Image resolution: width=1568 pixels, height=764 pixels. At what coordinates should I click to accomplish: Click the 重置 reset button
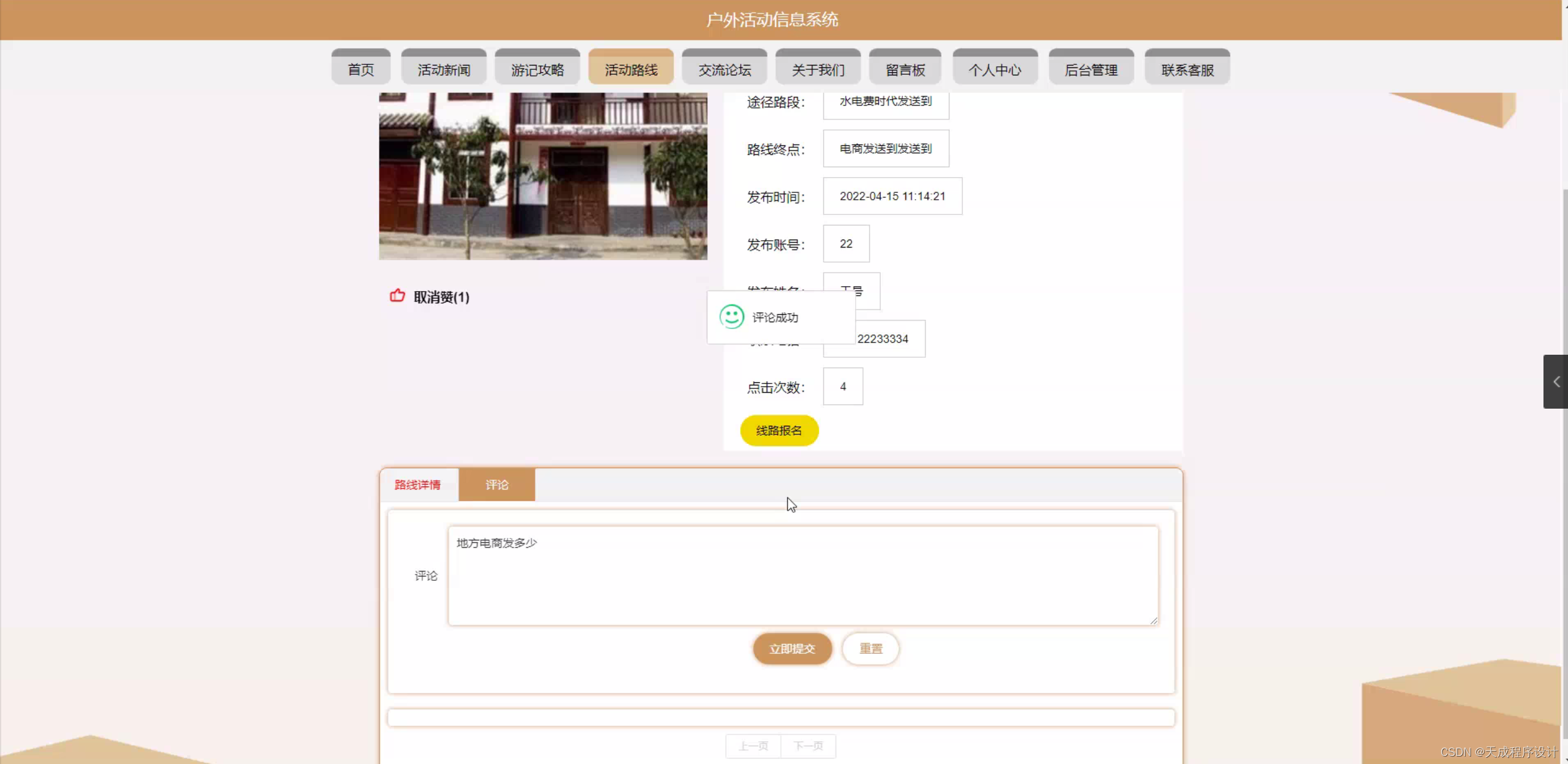870,648
